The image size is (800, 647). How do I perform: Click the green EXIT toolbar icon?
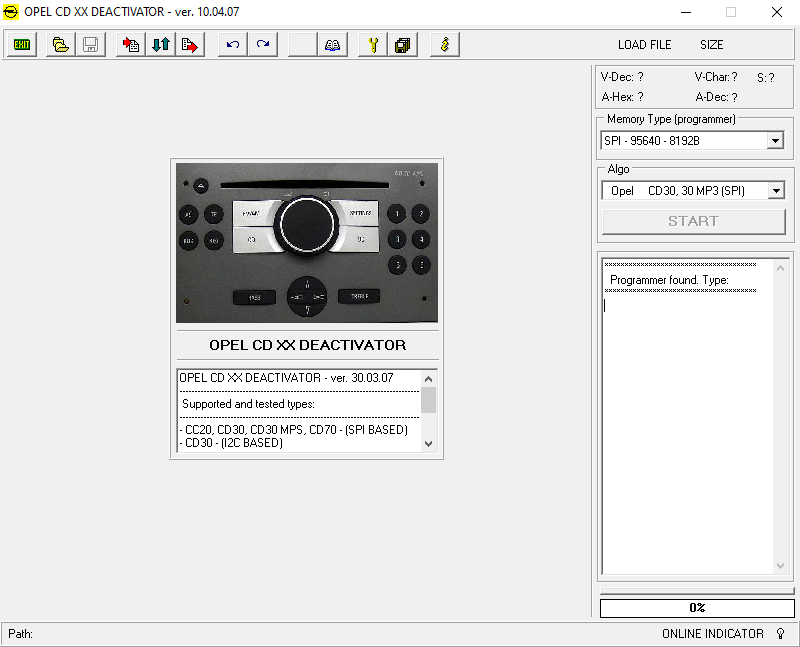(x=21, y=44)
